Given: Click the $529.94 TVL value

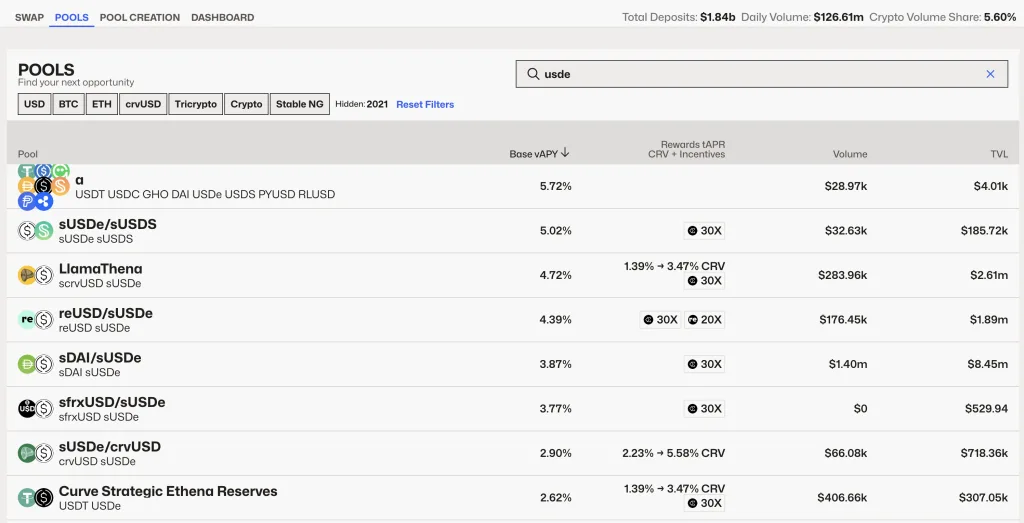Looking at the screenshot, I should click(987, 408).
